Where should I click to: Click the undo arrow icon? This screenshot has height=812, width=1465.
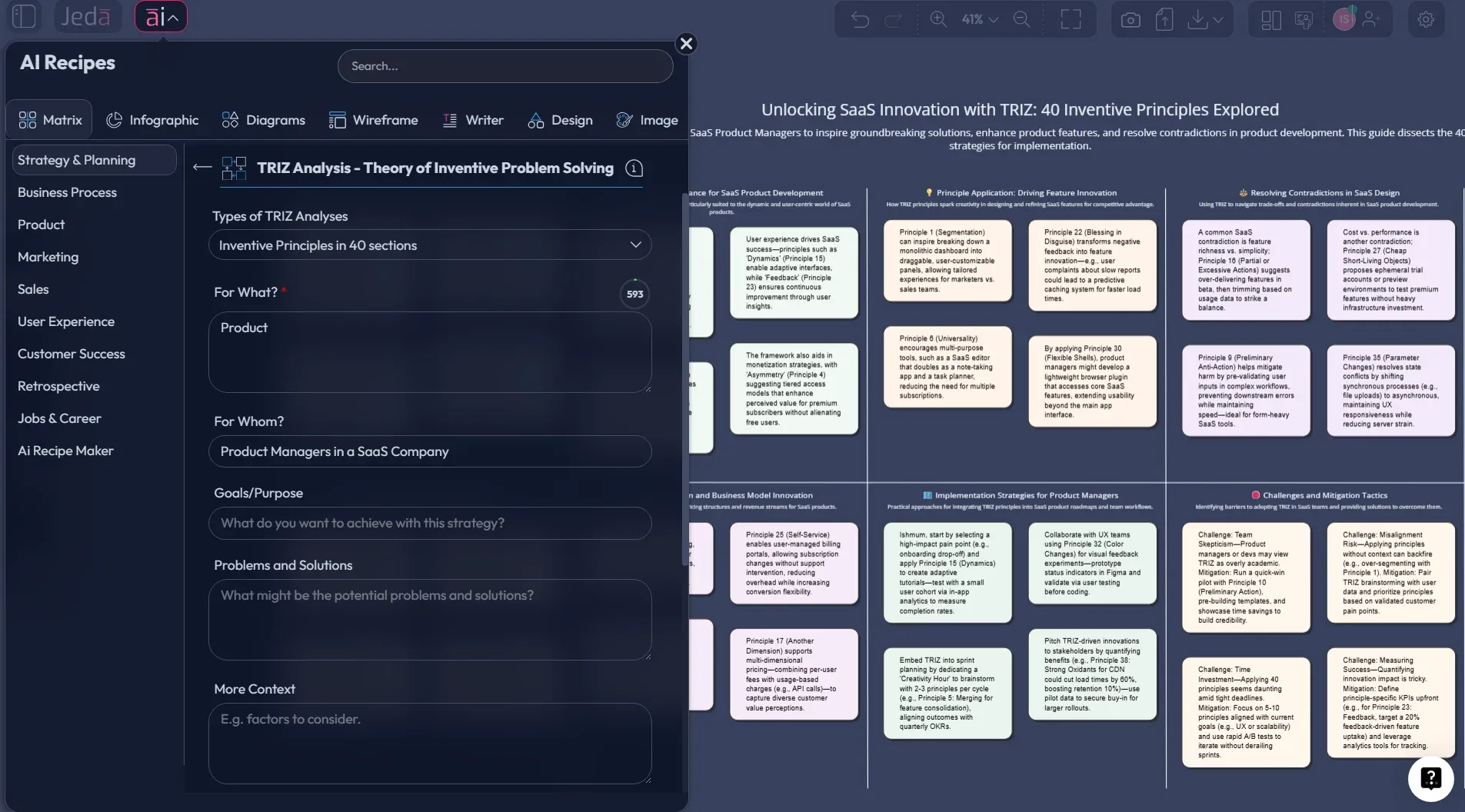(x=861, y=19)
